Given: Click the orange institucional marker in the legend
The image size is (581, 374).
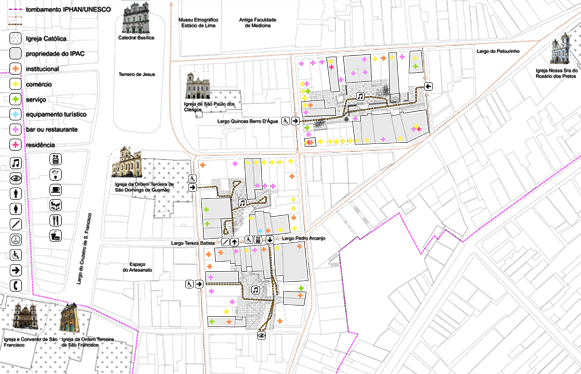Looking at the screenshot, I should tap(16, 69).
